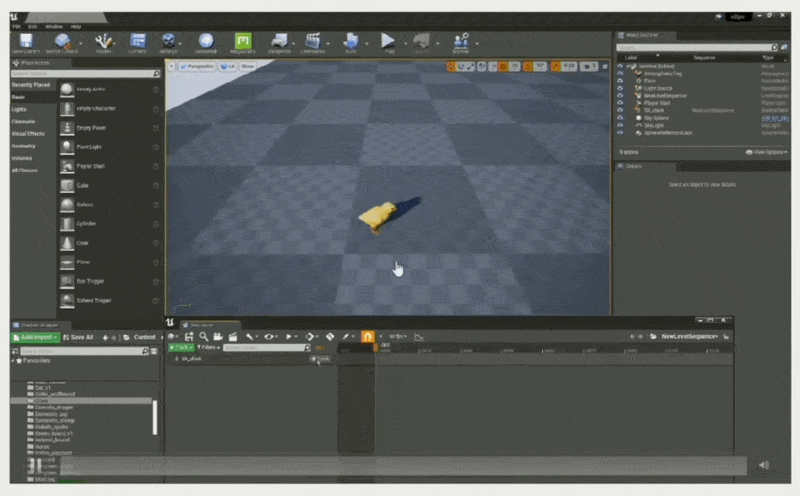Hide the Light Source actor via eye icon
The width and height of the screenshot is (800, 496).
point(620,88)
